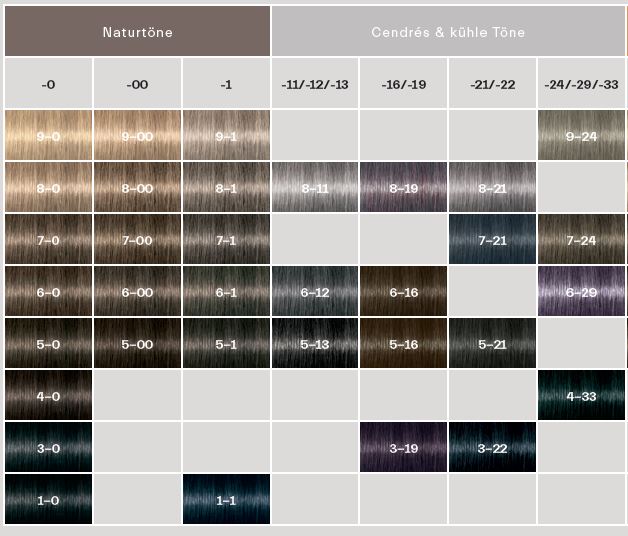Click the 4-0 dark brown swatch
This screenshot has width=628, height=536.
(x=48, y=395)
